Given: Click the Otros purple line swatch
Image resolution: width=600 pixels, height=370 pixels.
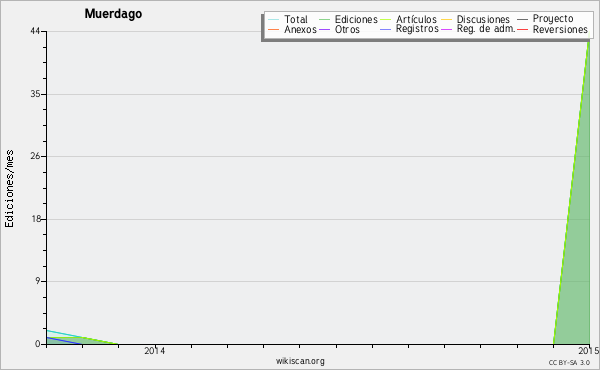Looking at the screenshot, I should point(324,29).
